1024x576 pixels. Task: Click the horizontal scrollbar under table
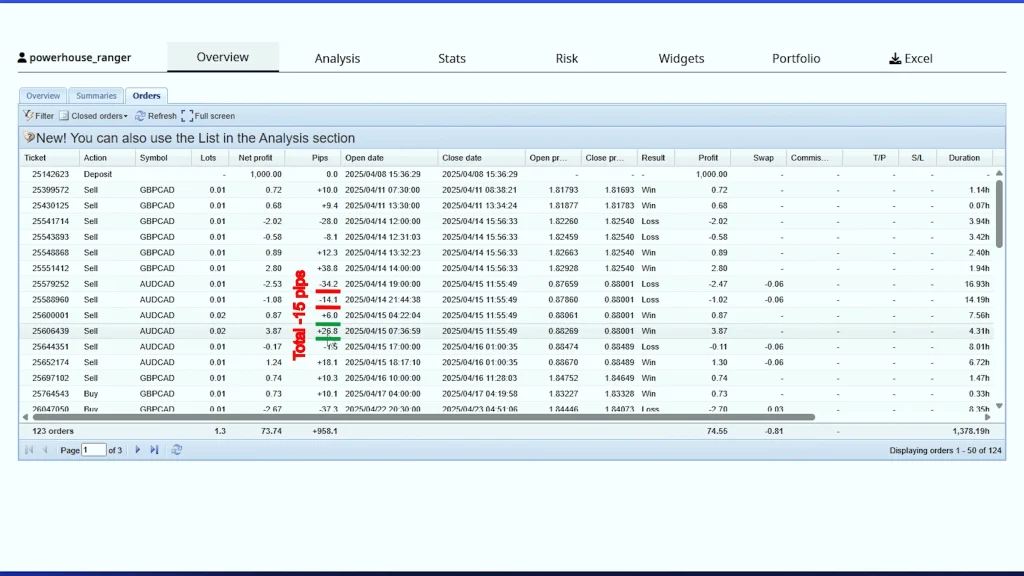click(x=420, y=417)
